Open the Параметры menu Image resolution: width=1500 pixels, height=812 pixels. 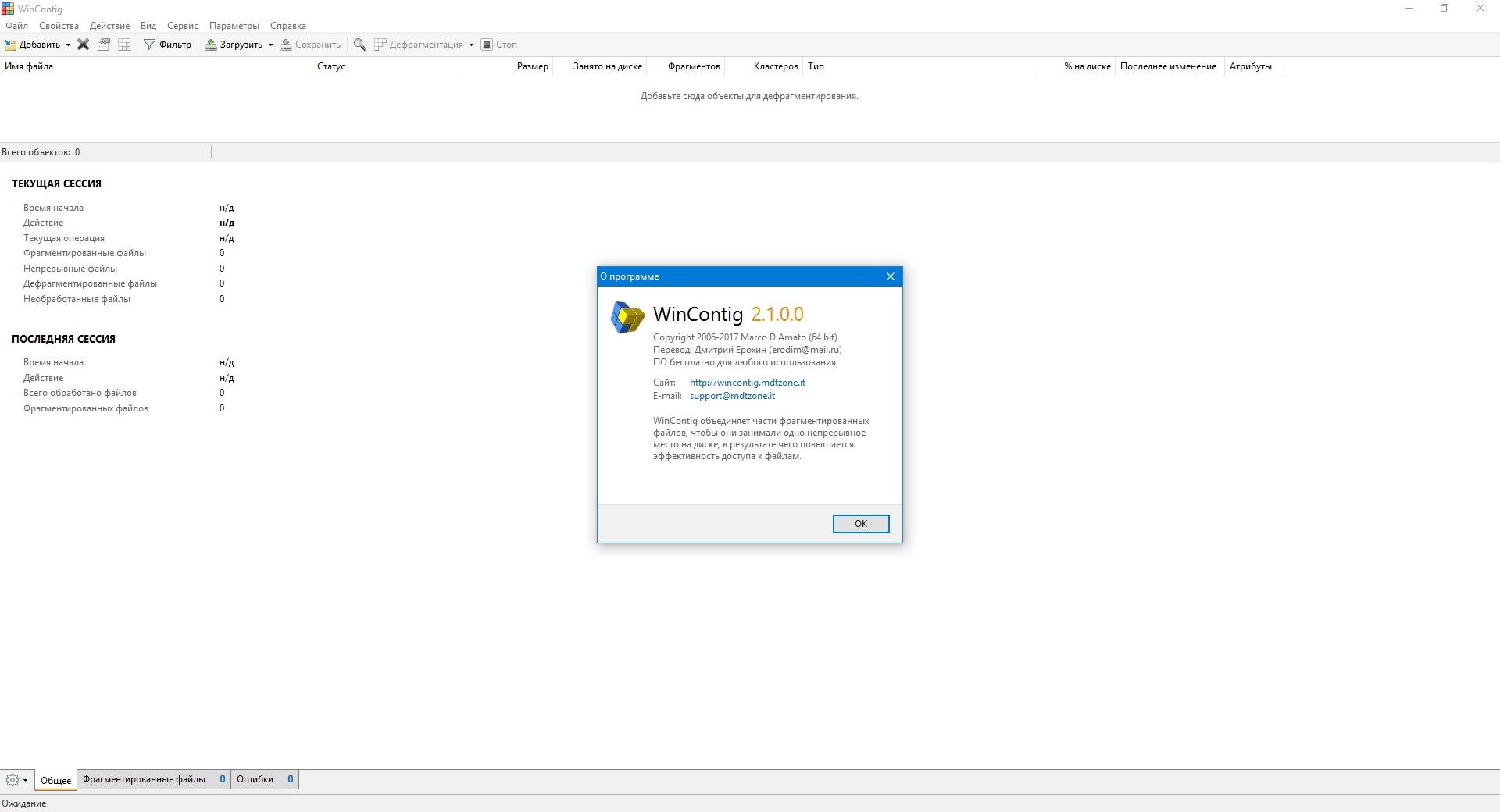pyautogui.click(x=234, y=26)
